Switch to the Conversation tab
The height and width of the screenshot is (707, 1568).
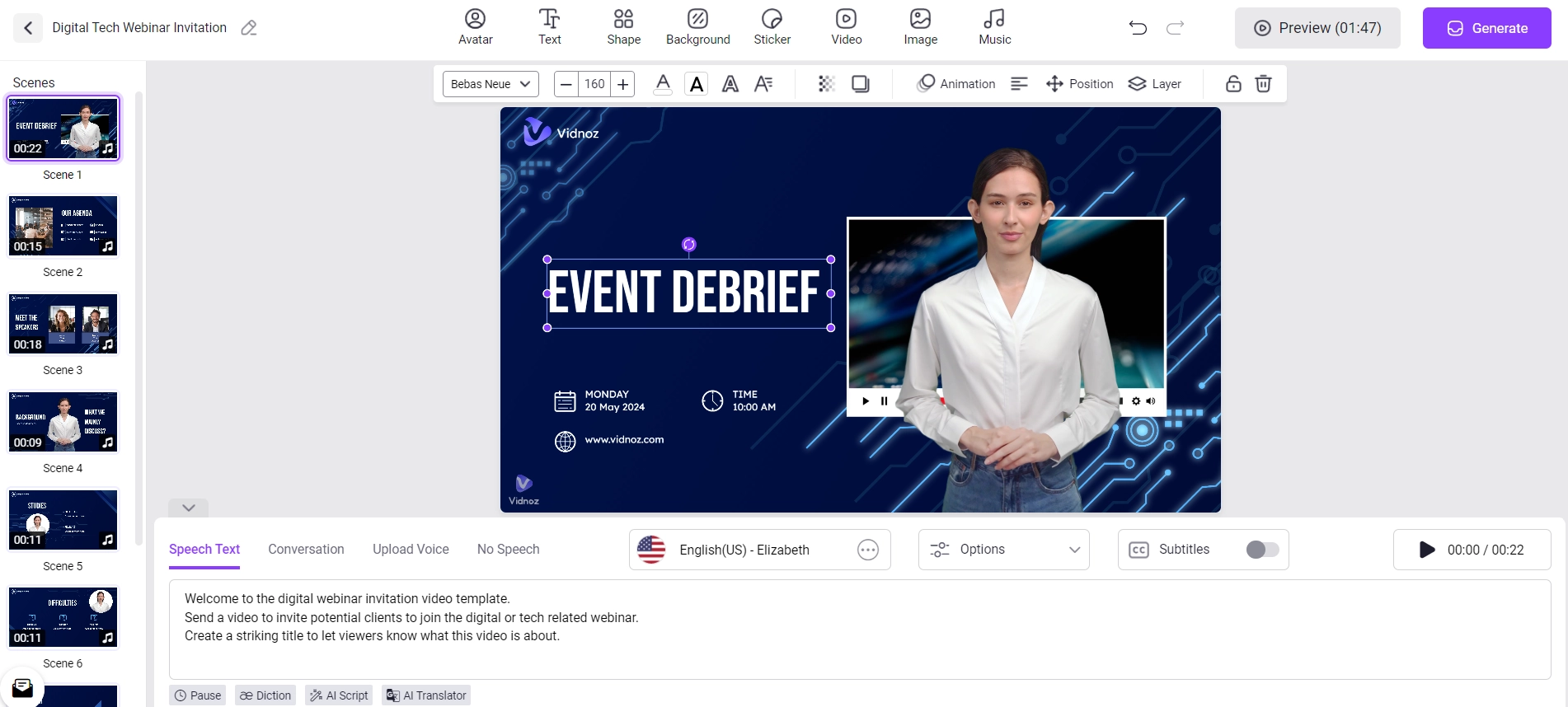(x=306, y=550)
